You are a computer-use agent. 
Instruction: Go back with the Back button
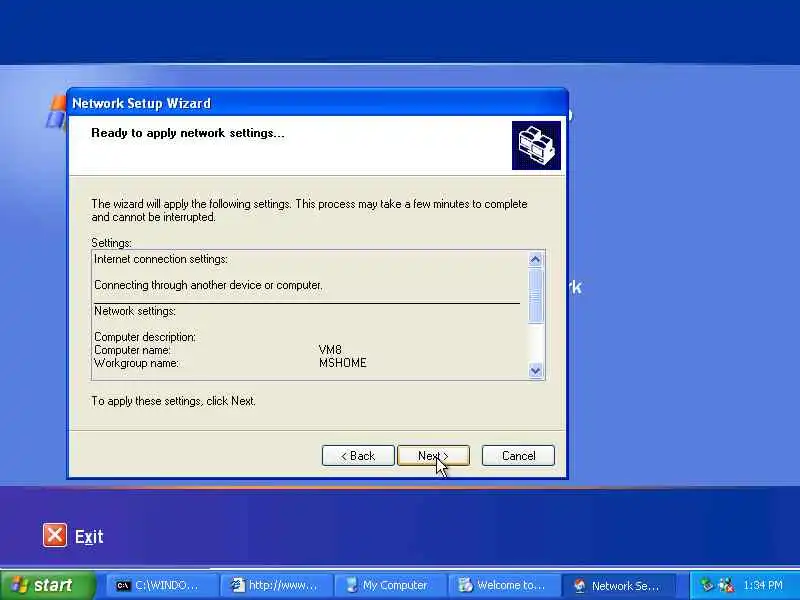pyautogui.click(x=358, y=456)
